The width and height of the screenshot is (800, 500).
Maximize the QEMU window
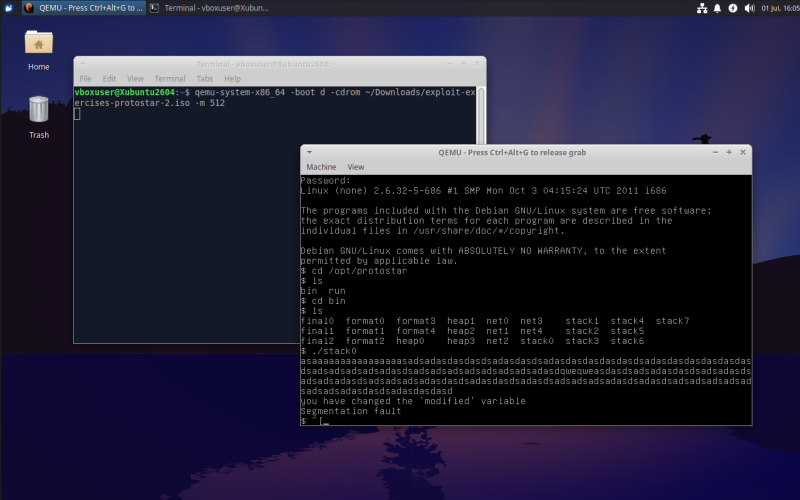(x=729, y=152)
